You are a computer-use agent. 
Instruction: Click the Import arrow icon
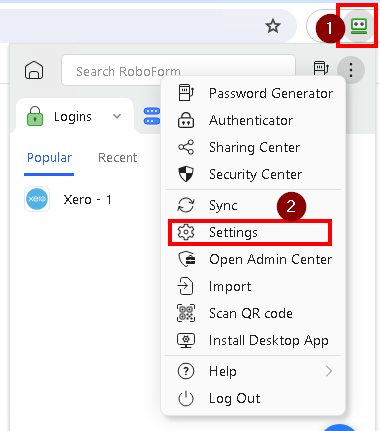click(x=185, y=286)
